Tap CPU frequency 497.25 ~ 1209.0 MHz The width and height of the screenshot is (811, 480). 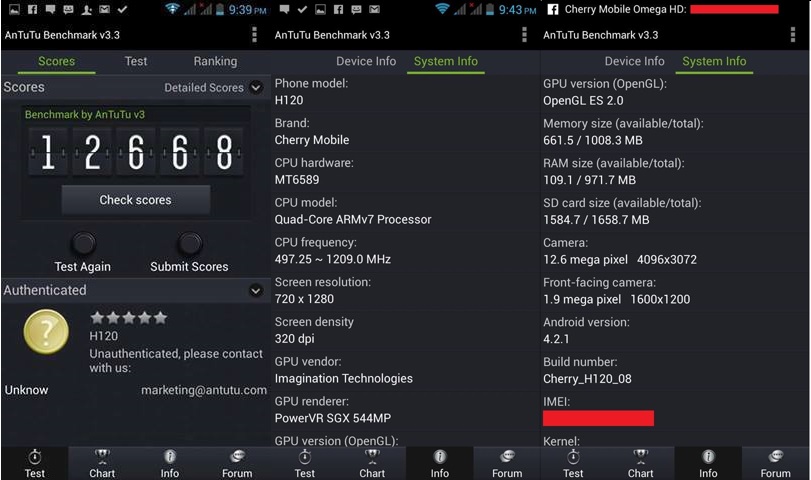click(333, 259)
